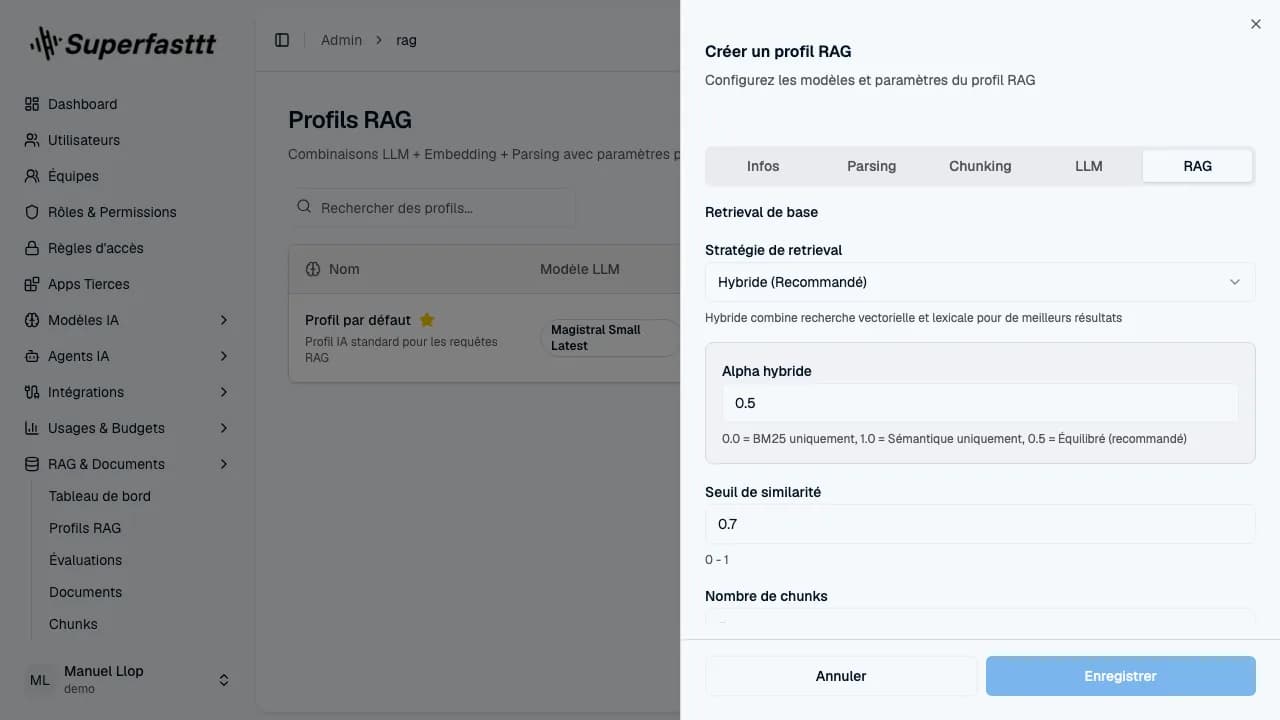Open the Manuel Llop account switcher
Viewport: 1280px width, 720px height.
[128, 680]
